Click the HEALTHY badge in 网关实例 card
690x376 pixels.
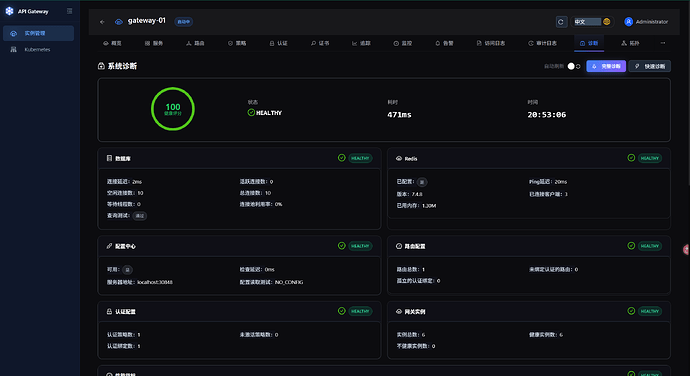pyautogui.click(x=650, y=311)
